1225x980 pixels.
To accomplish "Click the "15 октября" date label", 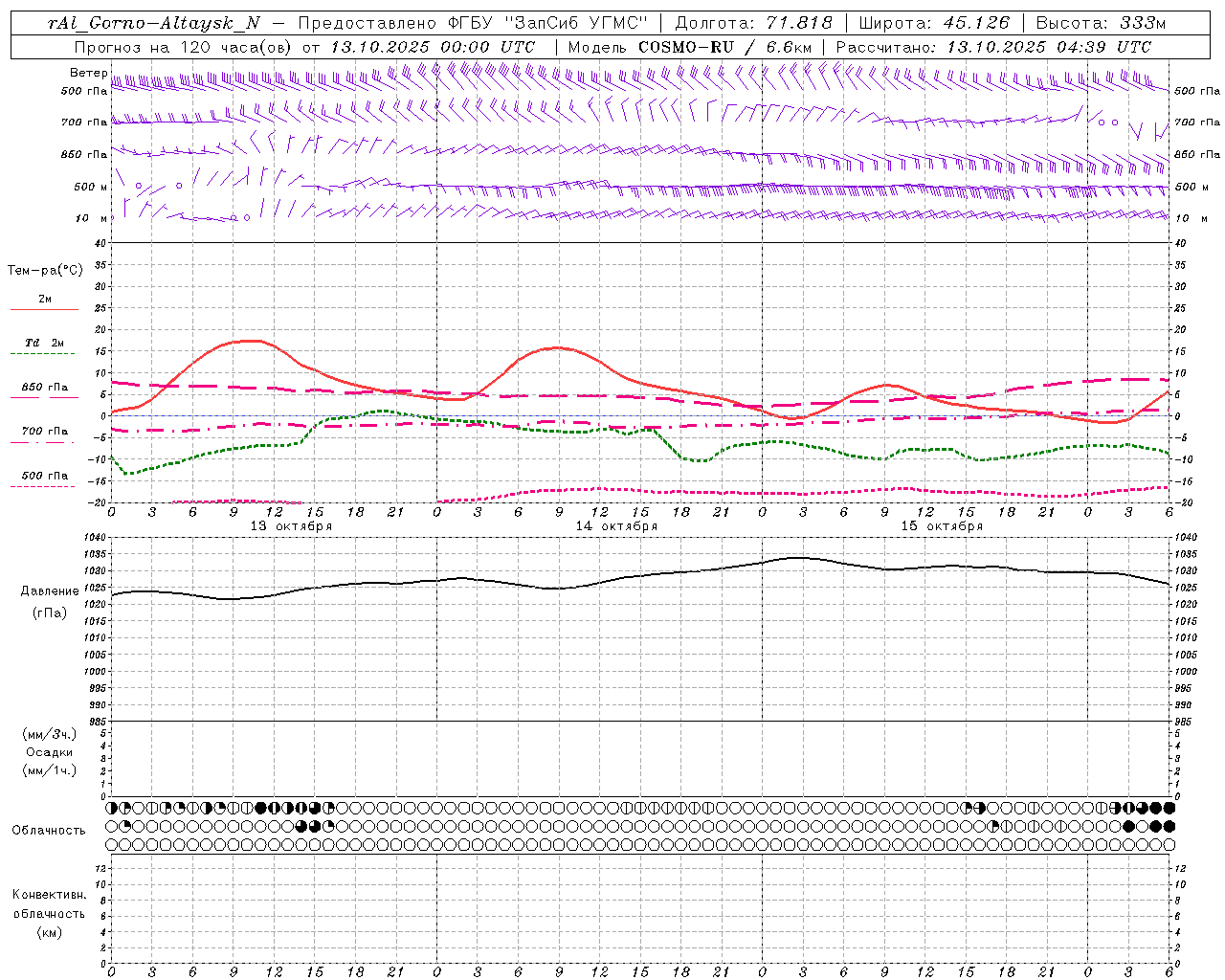I will point(942,526).
